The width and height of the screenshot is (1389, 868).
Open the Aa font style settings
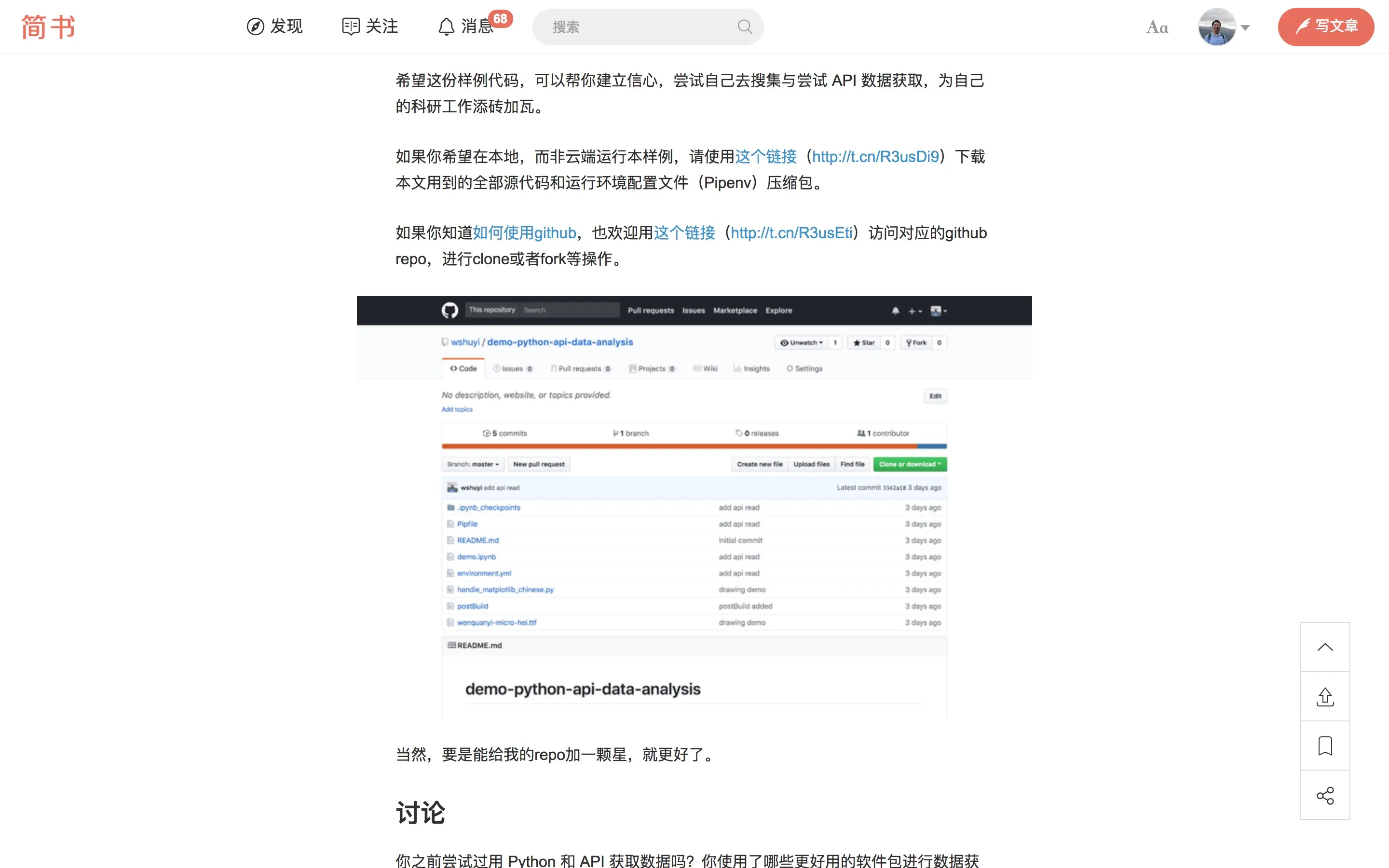(x=1157, y=27)
